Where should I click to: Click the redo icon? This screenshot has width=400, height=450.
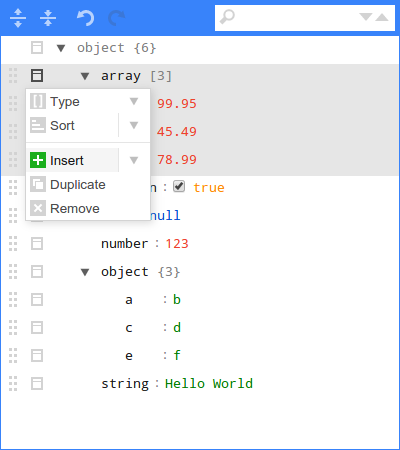[117, 18]
